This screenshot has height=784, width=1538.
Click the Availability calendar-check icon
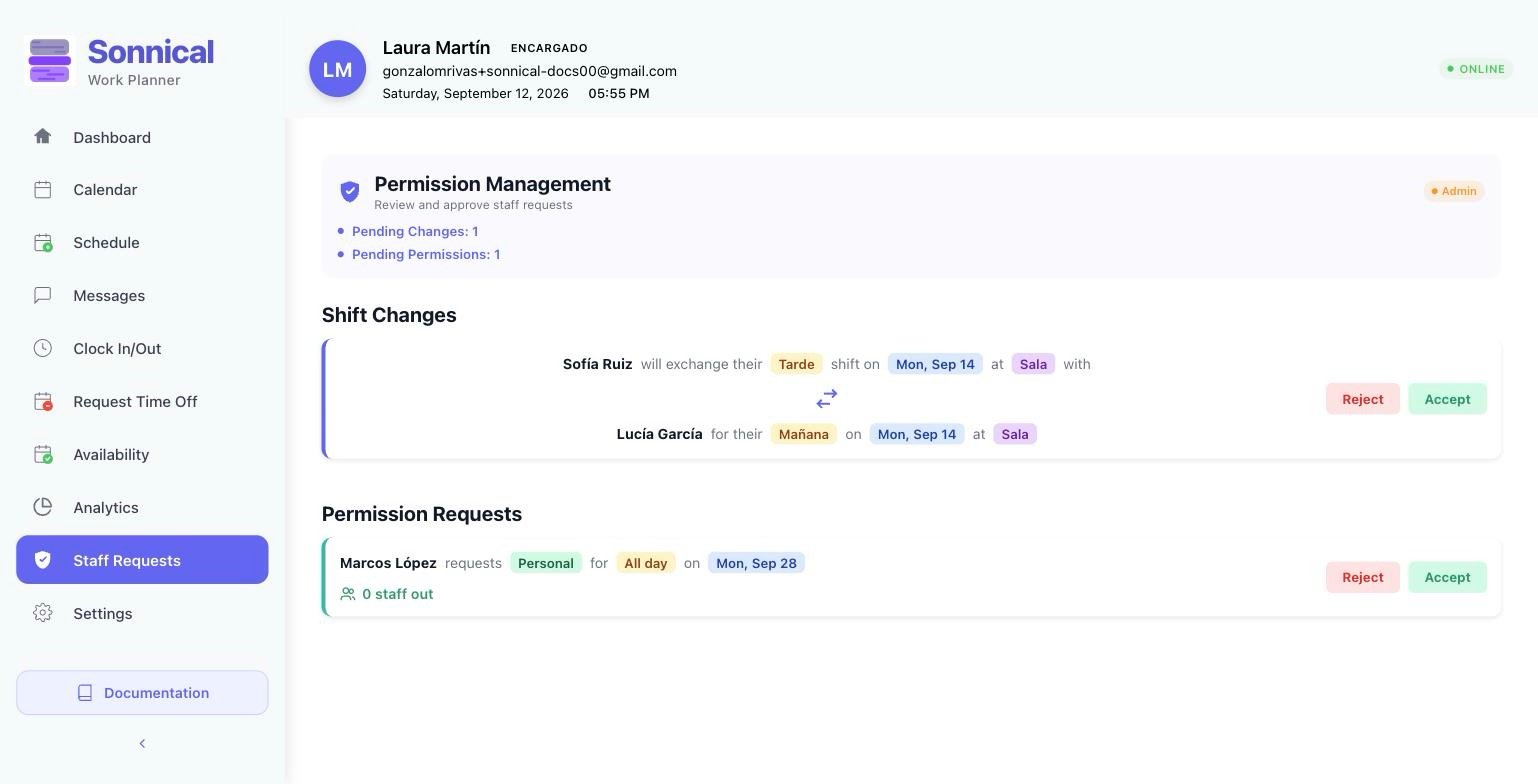pyautogui.click(x=43, y=454)
